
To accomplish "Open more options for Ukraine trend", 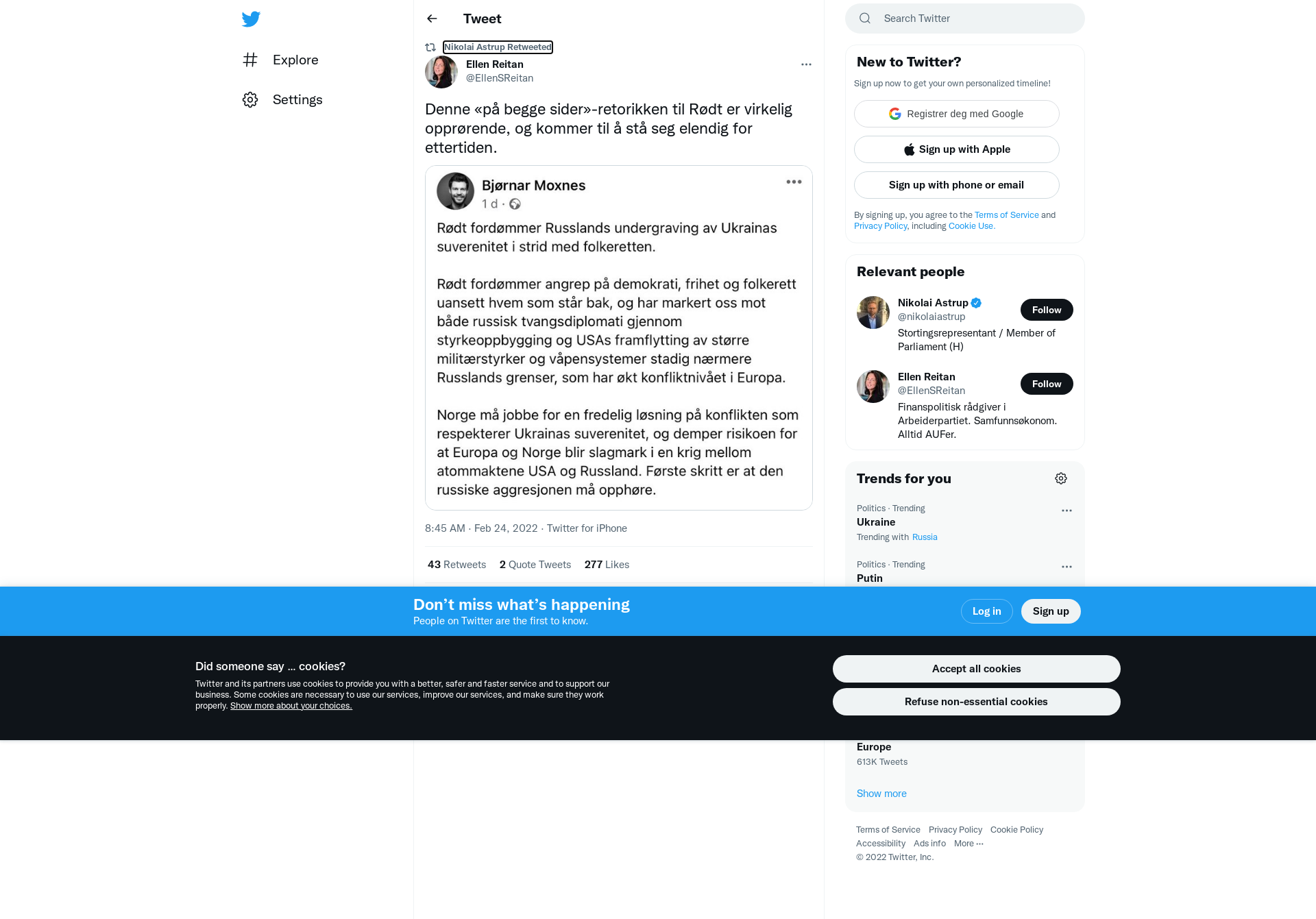I will point(1067,511).
